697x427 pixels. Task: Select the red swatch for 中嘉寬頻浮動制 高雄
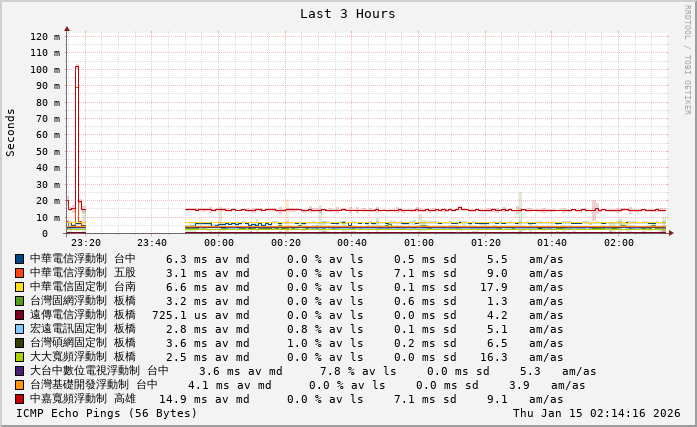pos(19,399)
